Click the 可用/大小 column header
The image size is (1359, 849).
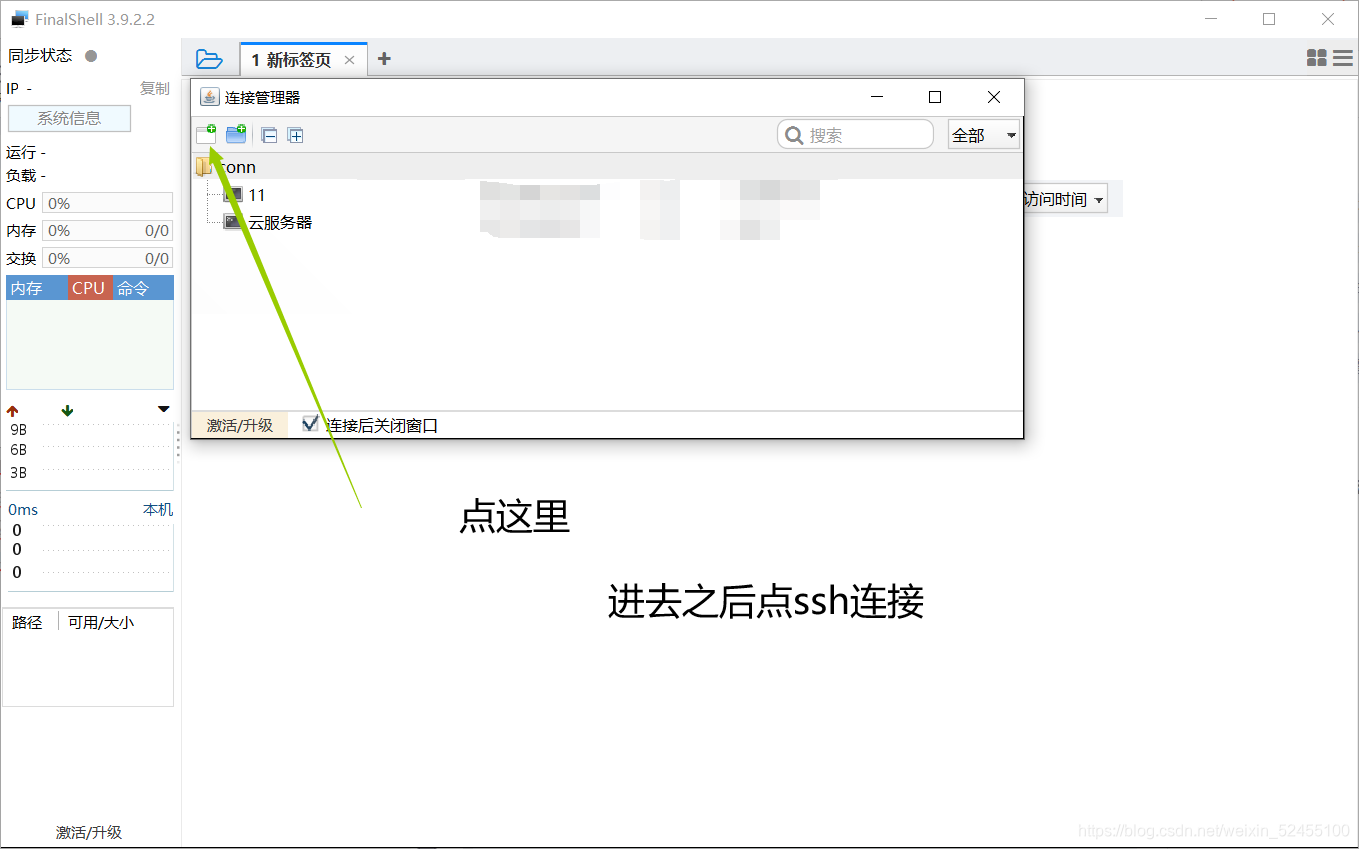[101, 622]
